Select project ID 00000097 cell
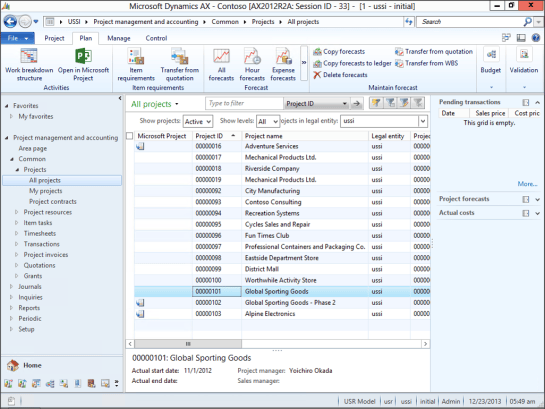The width and height of the screenshot is (545, 409). 217,247
